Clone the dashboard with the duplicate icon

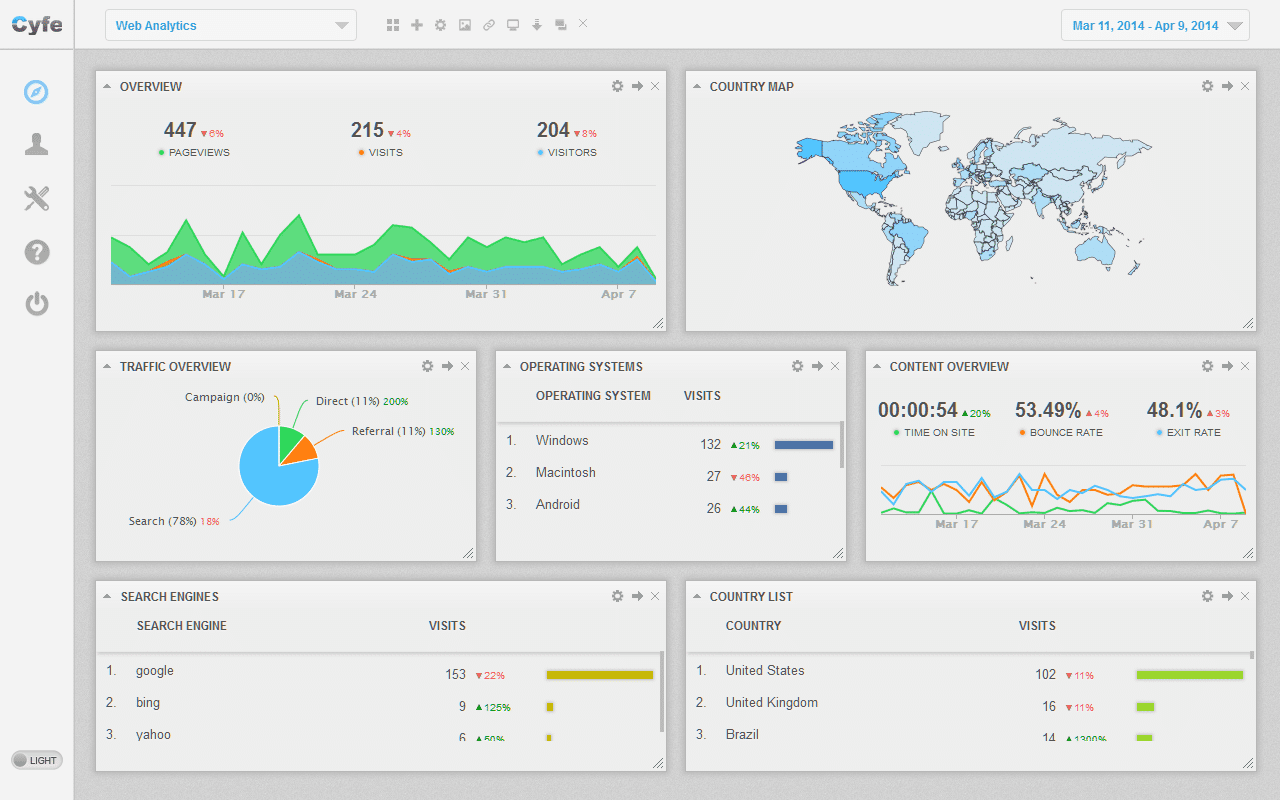560,24
